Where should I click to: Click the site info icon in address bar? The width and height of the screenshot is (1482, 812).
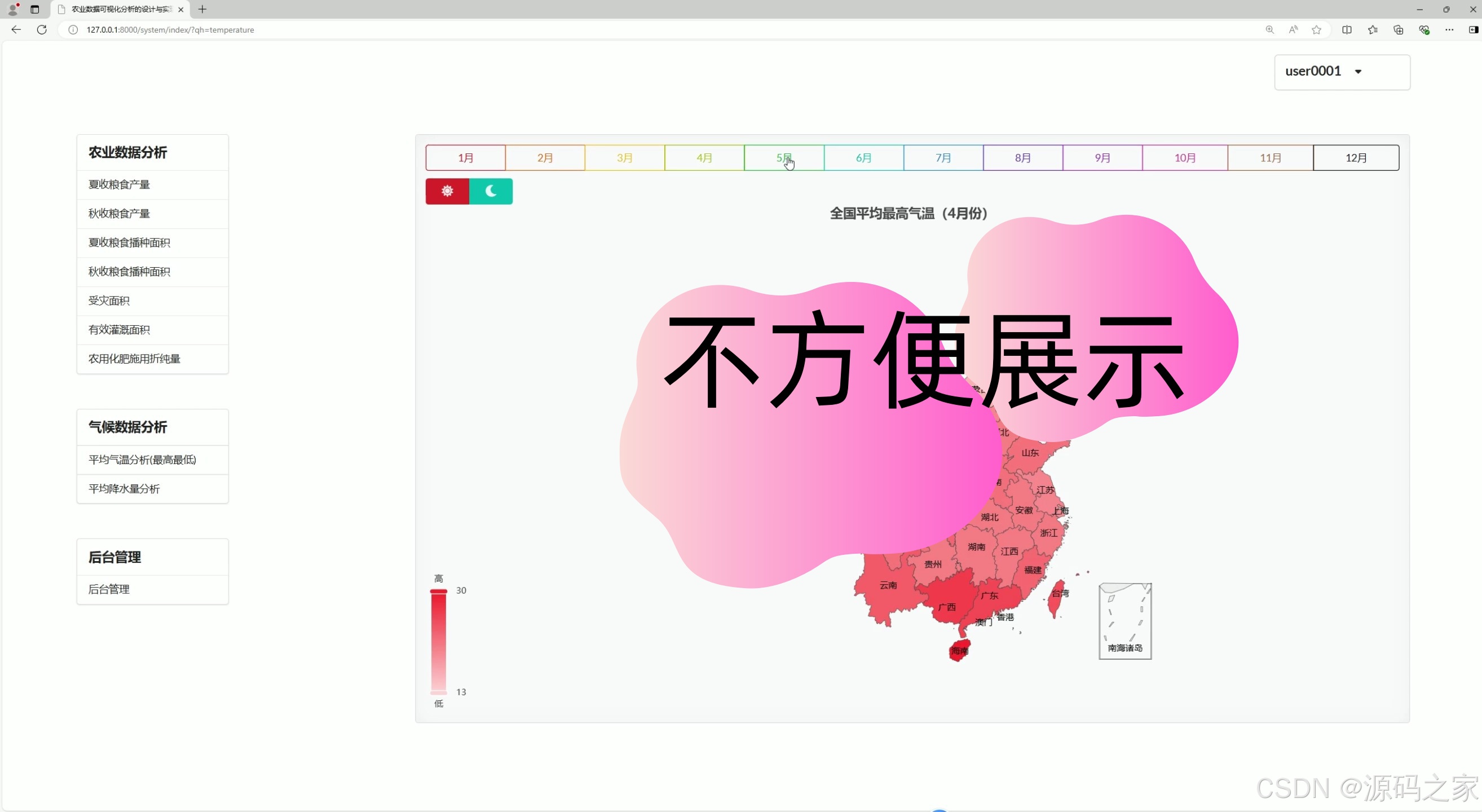(73, 29)
